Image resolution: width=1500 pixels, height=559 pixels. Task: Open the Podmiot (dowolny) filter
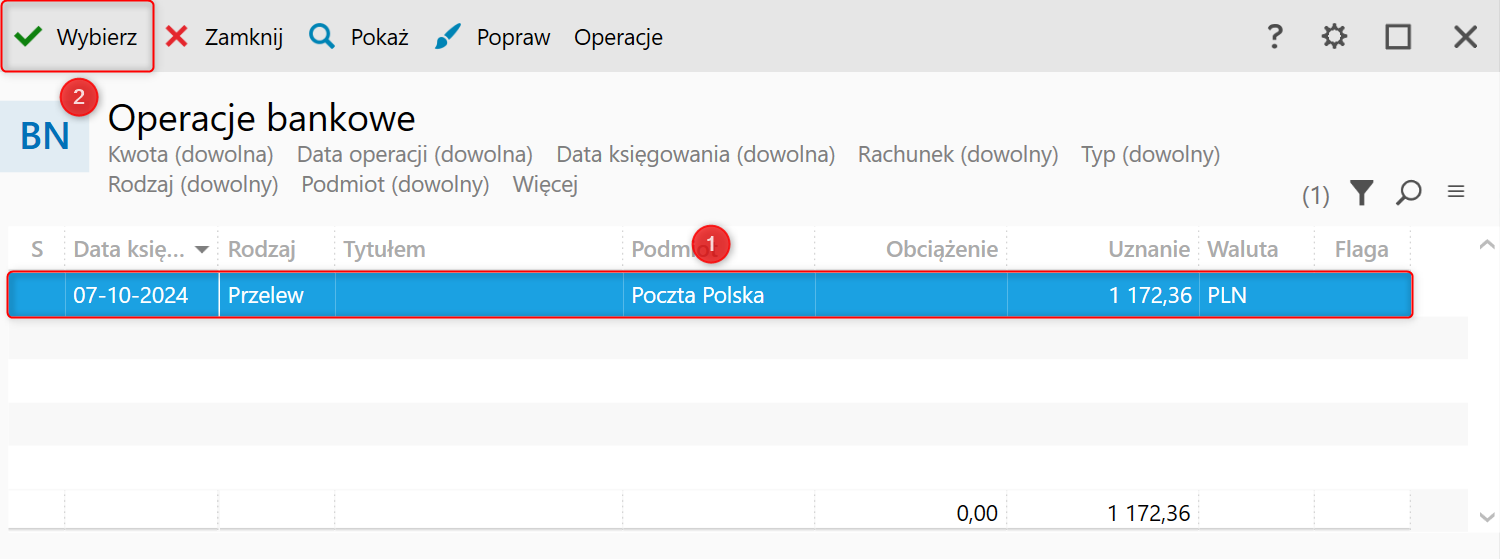point(395,185)
